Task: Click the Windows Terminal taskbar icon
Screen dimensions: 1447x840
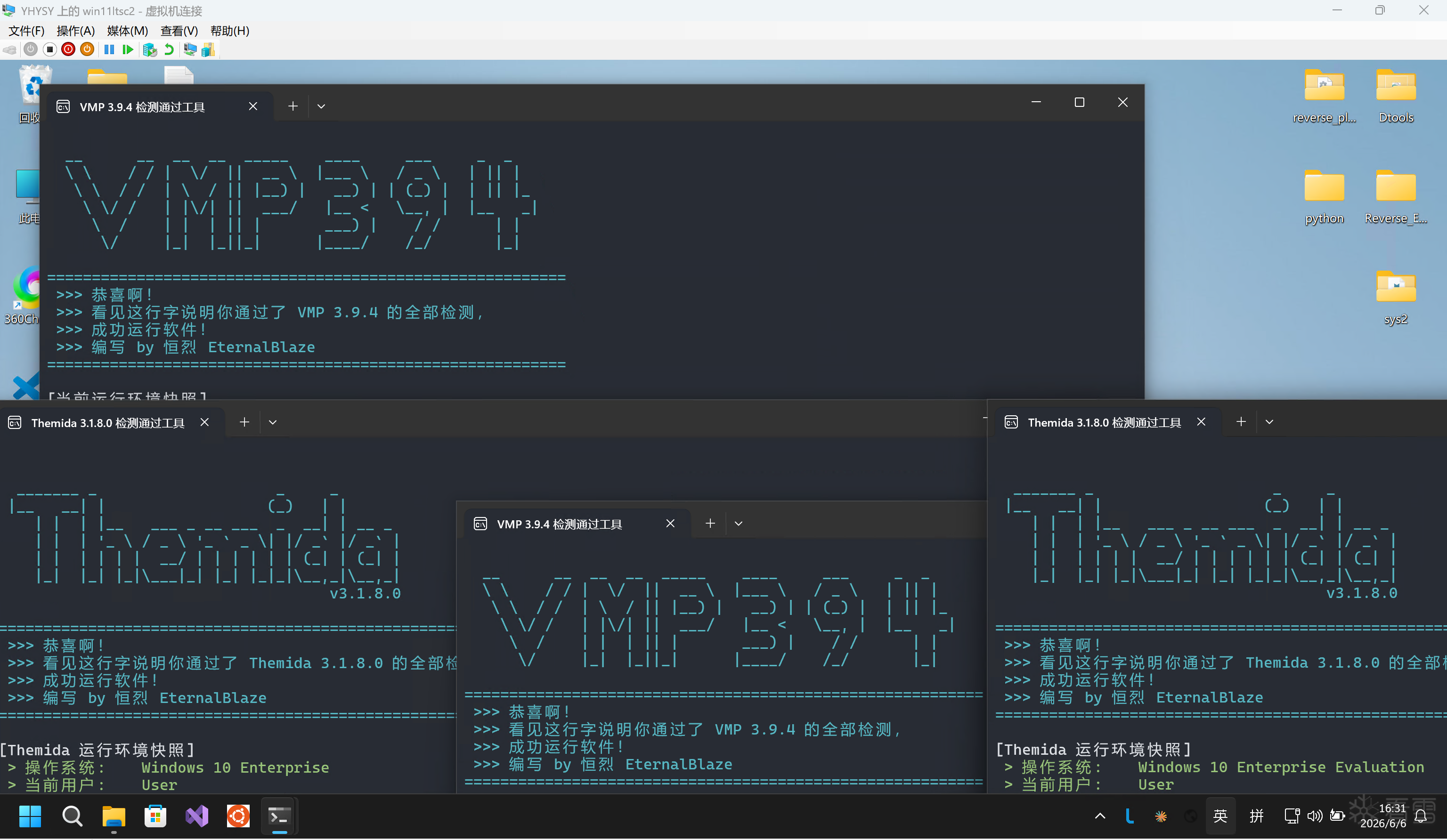Action: (x=280, y=817)
